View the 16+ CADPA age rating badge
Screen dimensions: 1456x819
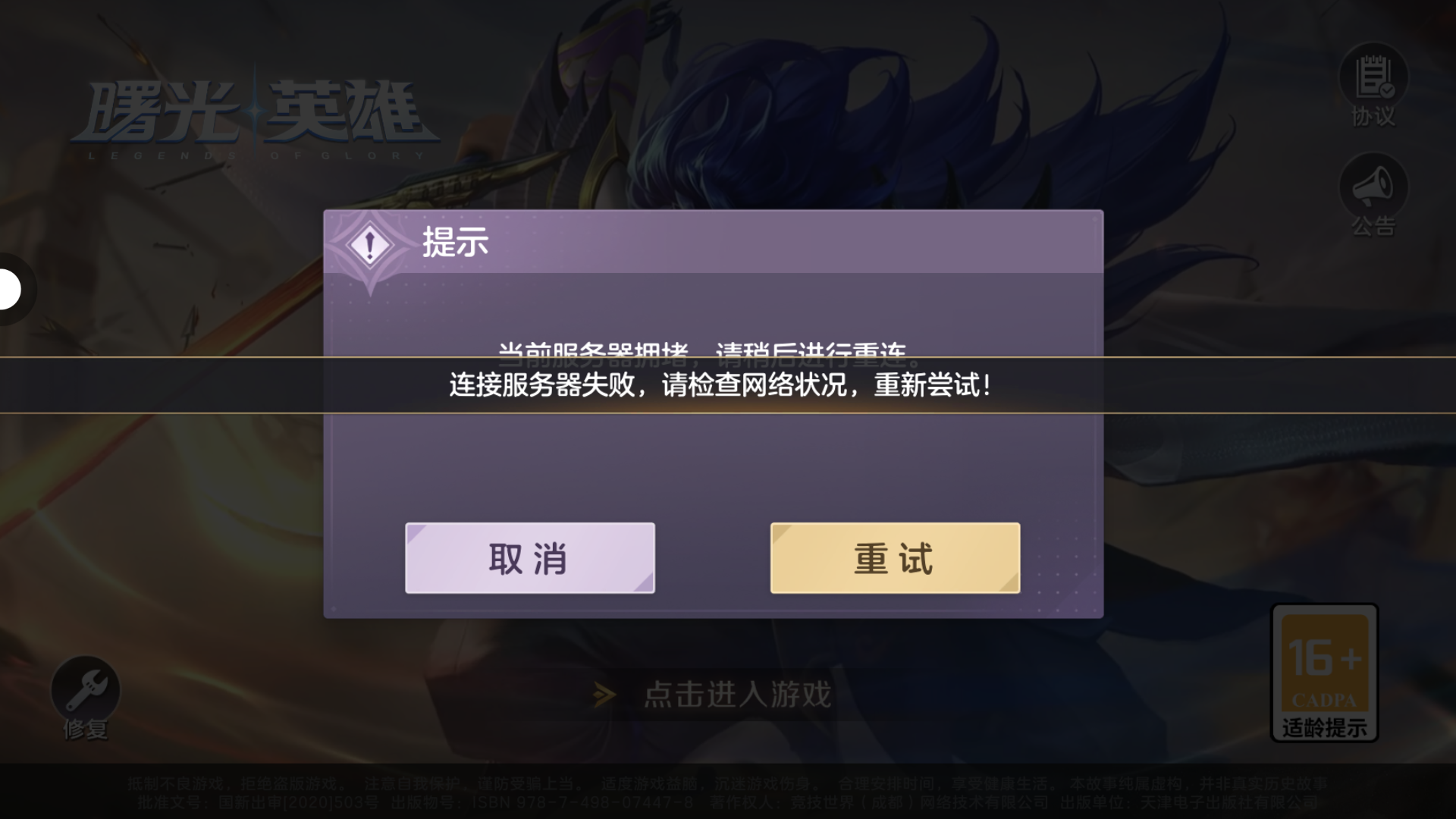click(x=1324, y=672)
